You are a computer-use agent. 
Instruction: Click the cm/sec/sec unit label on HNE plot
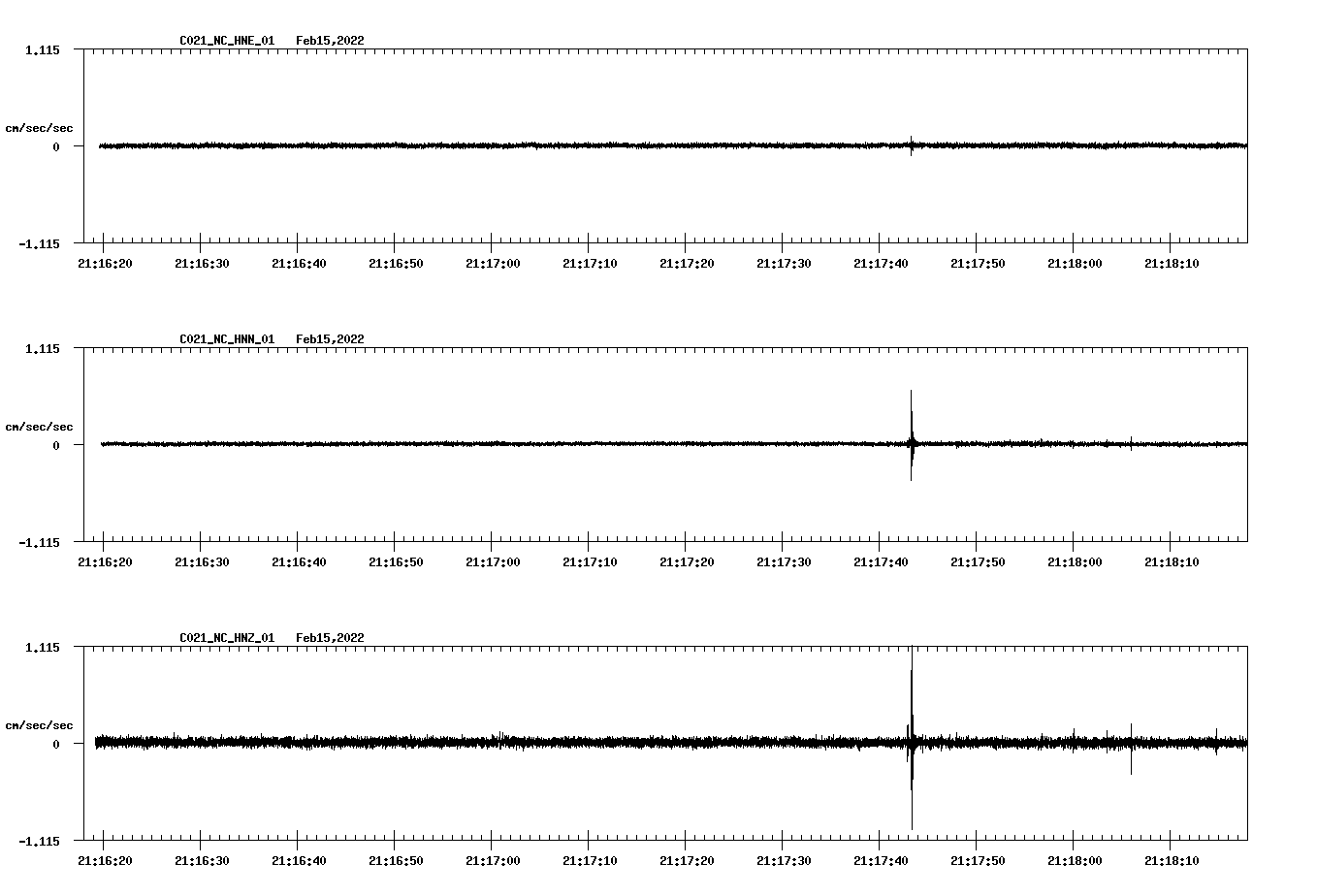click(x=39, y=128)
